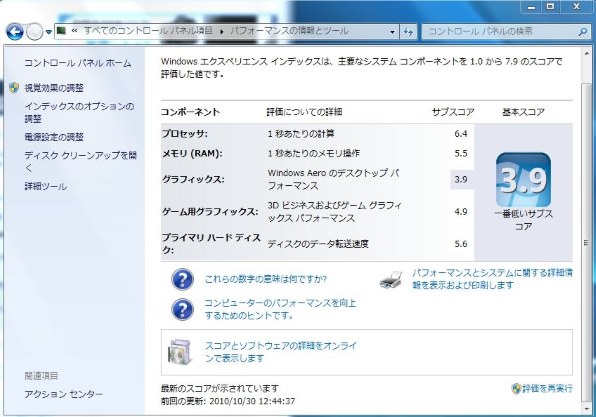Screen dimensions: 596x417
Task: Click scrollbar up arrow
Action: pyautogui.click(x=586, y=53)
